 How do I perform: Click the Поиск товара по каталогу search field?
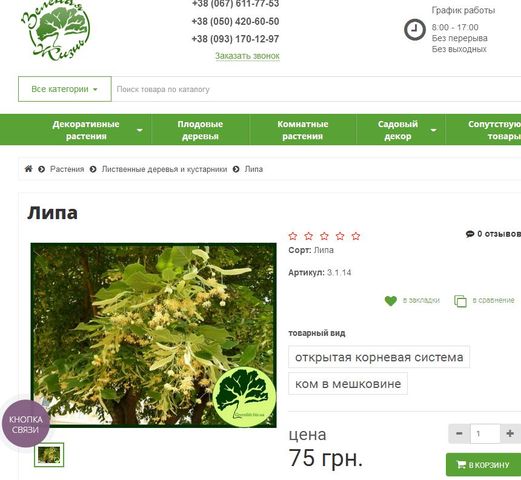tap(316, 89)
